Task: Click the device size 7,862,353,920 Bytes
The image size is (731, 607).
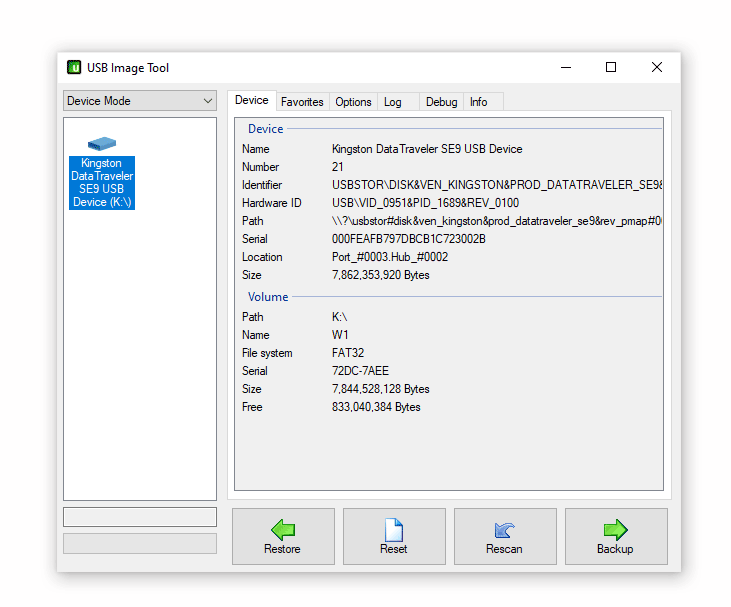Action: pyautogui.click(x=380, y=275)
